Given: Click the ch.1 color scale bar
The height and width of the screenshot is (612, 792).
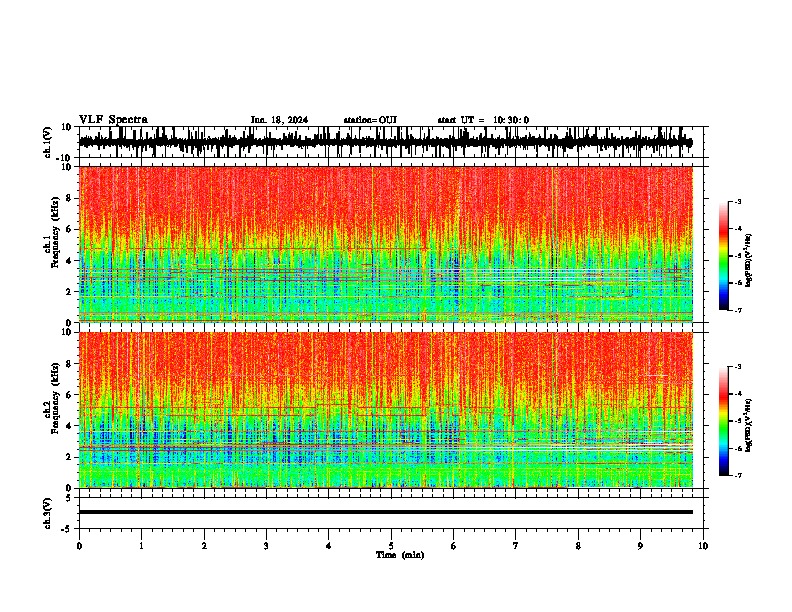Looking at the screenshot, I should [724, 256].
